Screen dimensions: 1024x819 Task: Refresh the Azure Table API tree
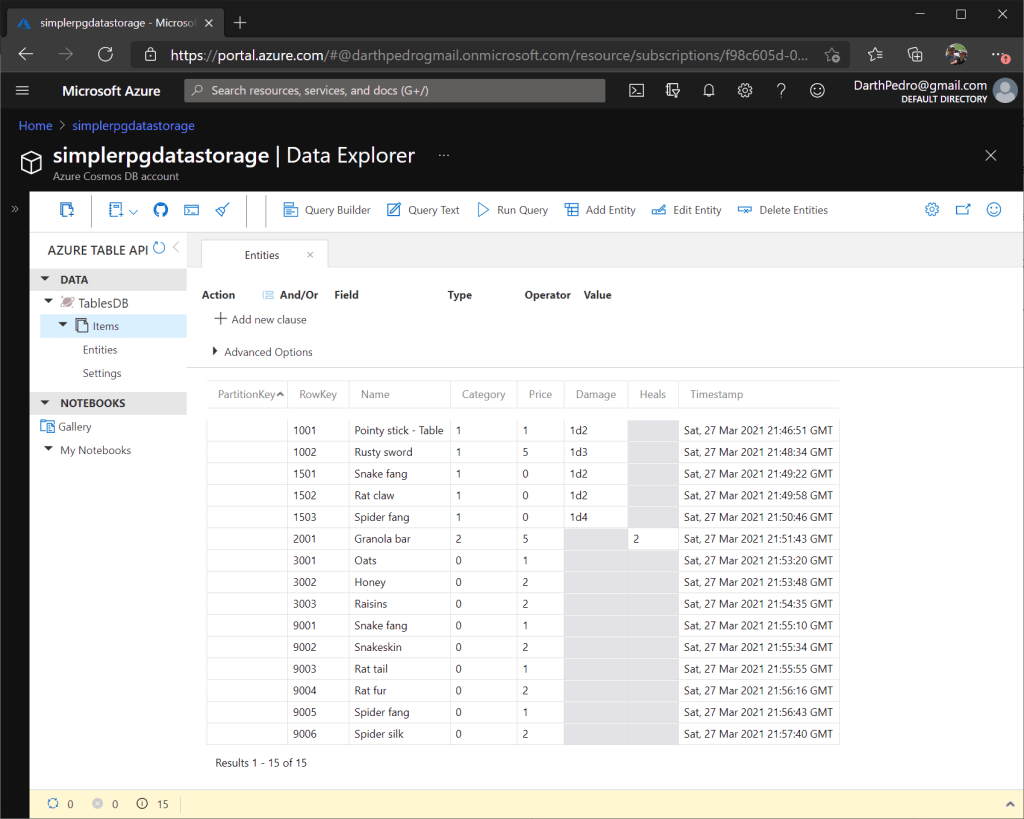coord(159,248)
